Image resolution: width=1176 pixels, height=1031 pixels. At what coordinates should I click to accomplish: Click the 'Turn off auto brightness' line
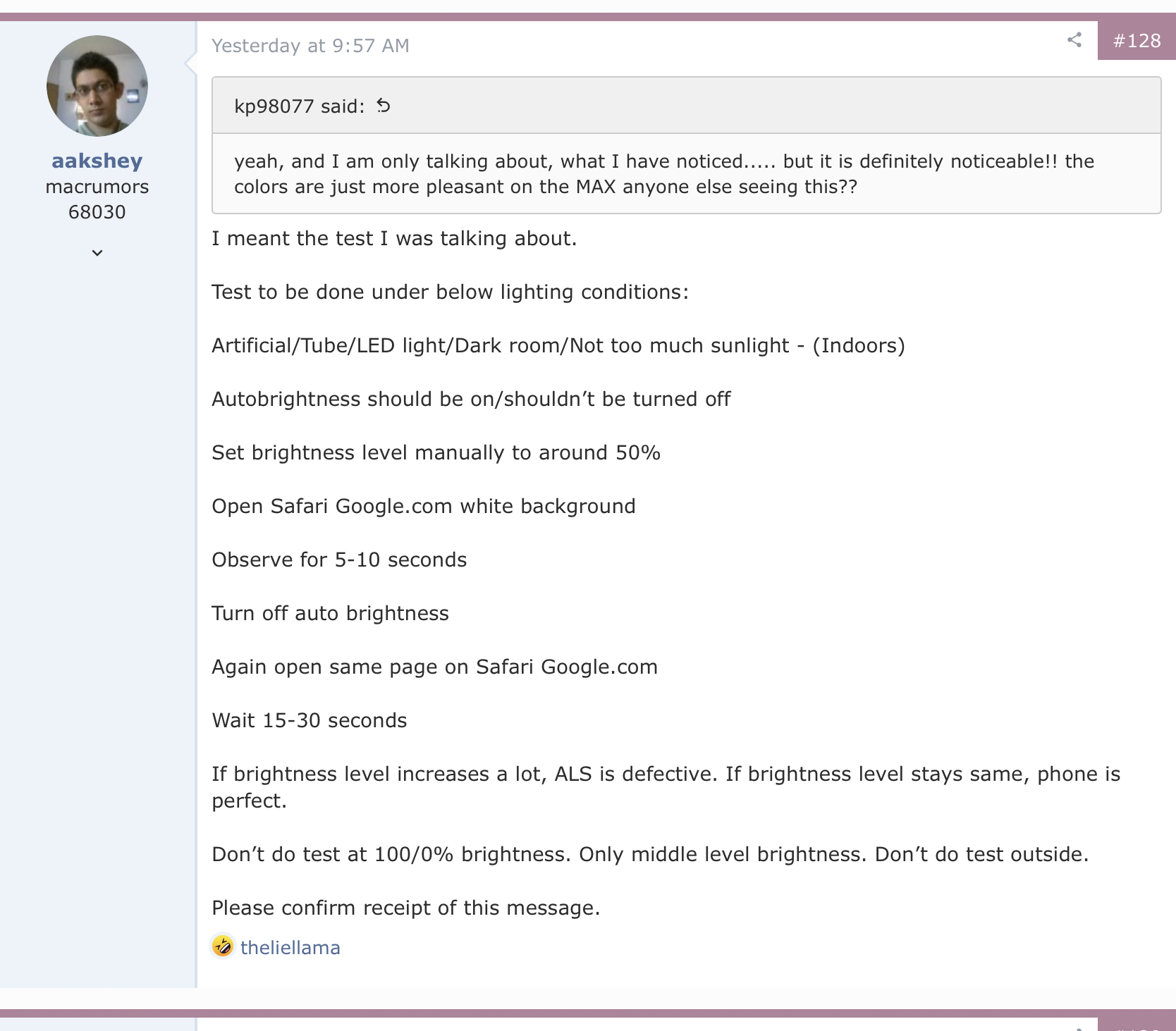point(331,613)
